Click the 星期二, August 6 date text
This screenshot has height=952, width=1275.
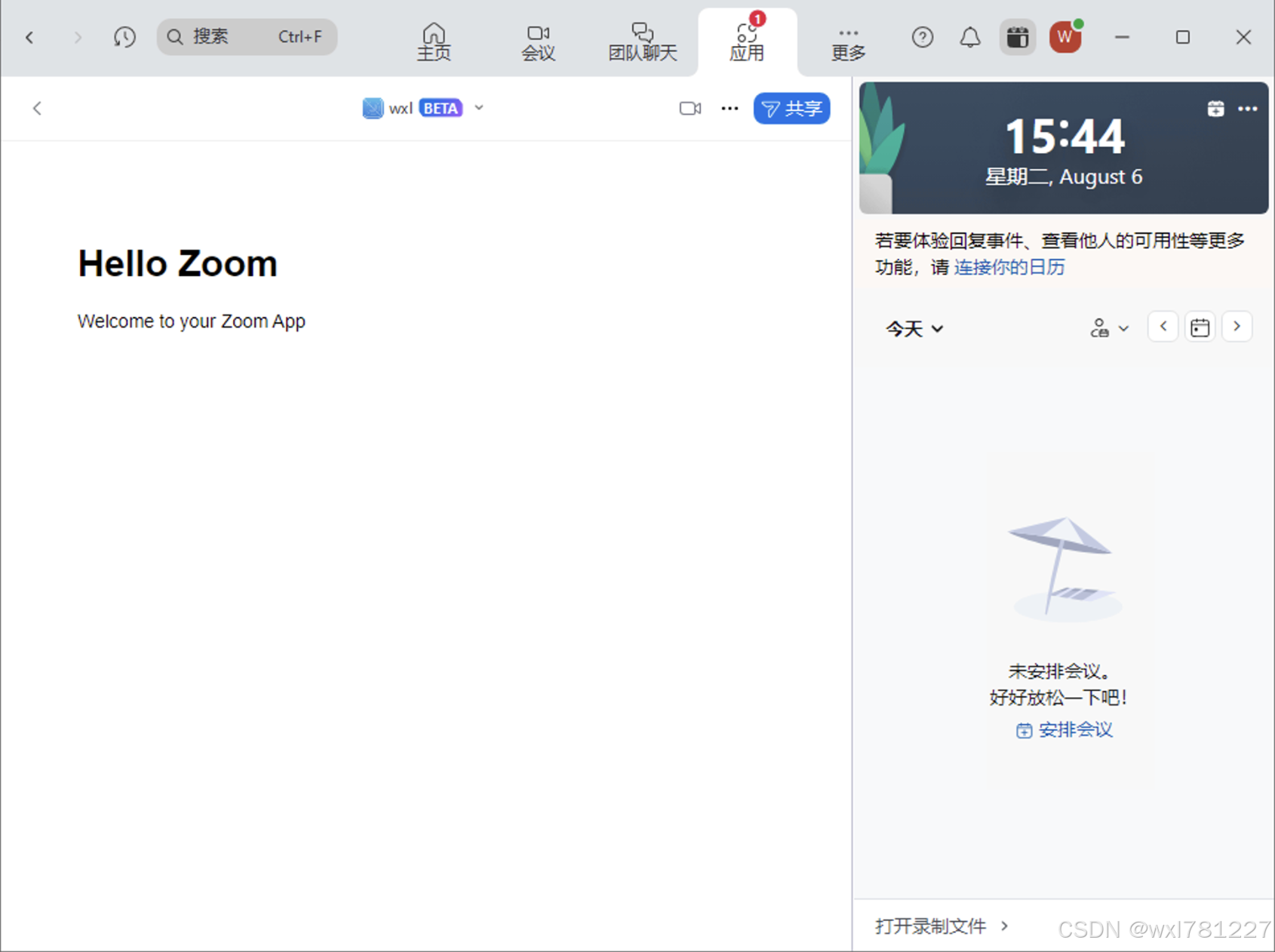coord(1064,177)
